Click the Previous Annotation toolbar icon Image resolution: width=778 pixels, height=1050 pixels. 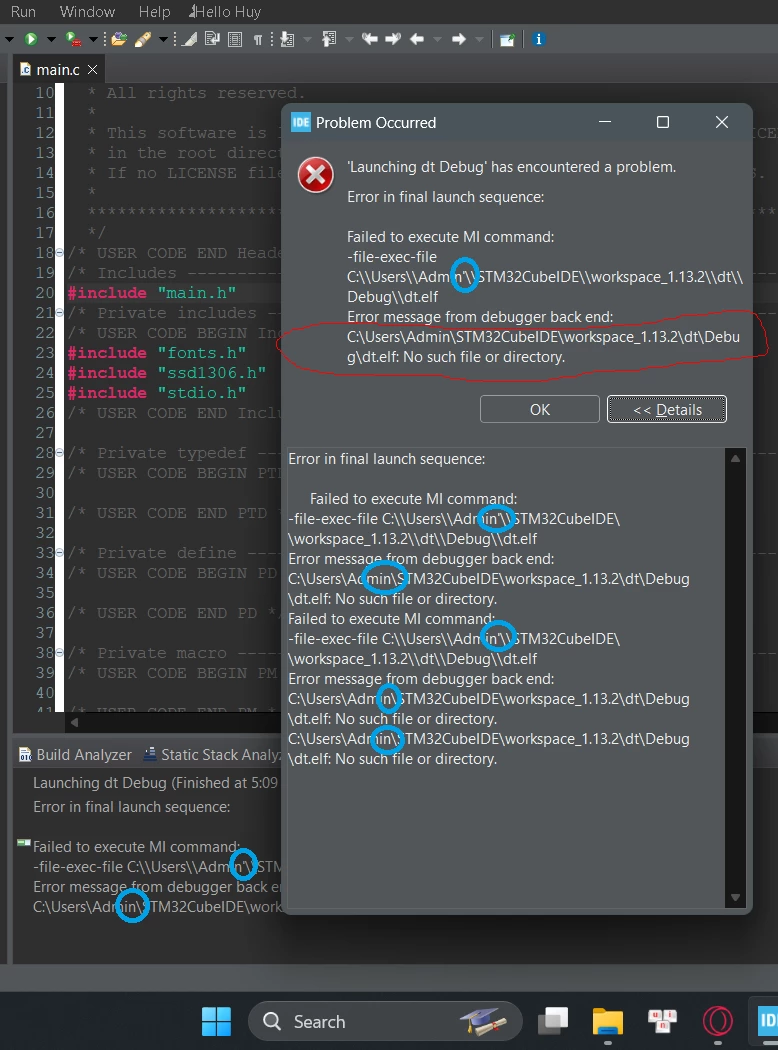pos(329,39)
